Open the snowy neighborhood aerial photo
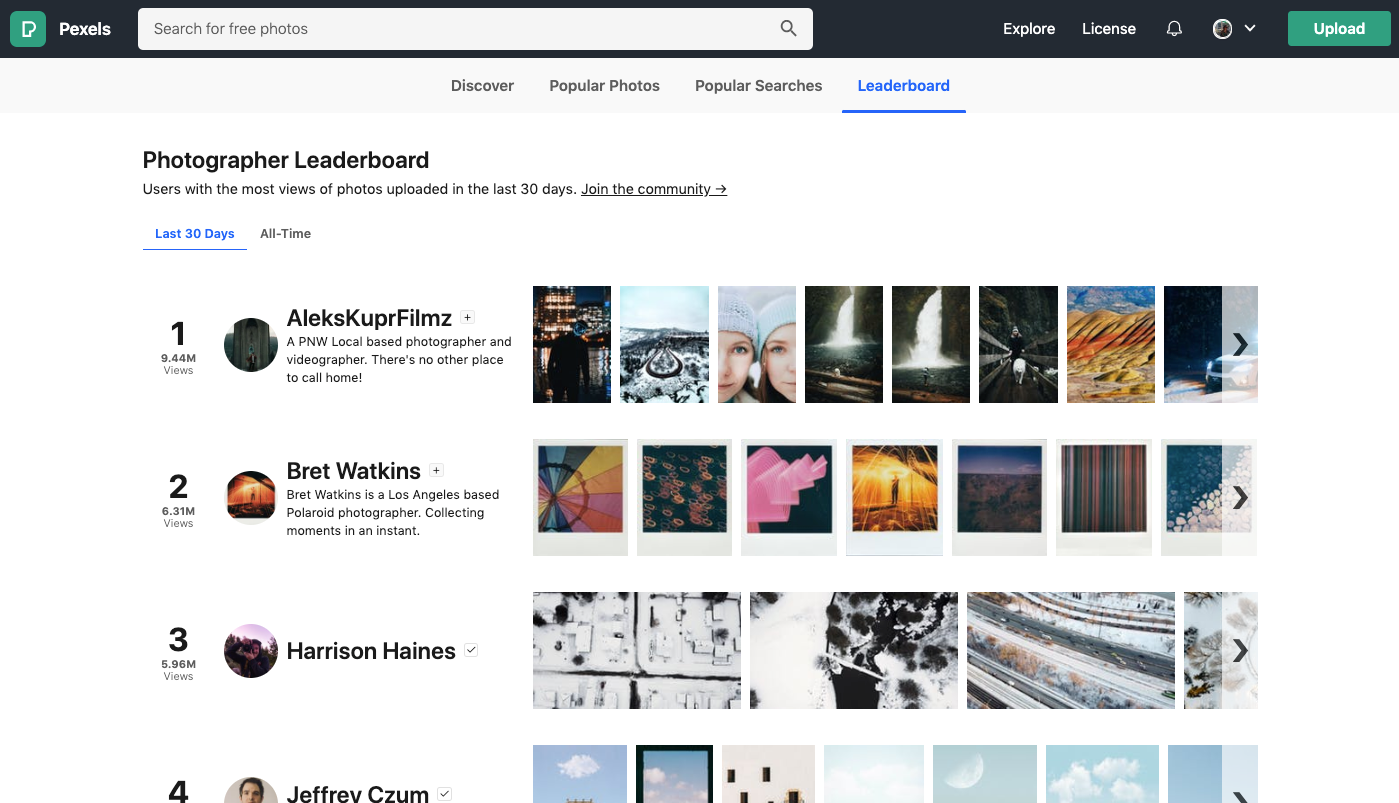Screen dimensions: 1399x803 coord(637,650)
